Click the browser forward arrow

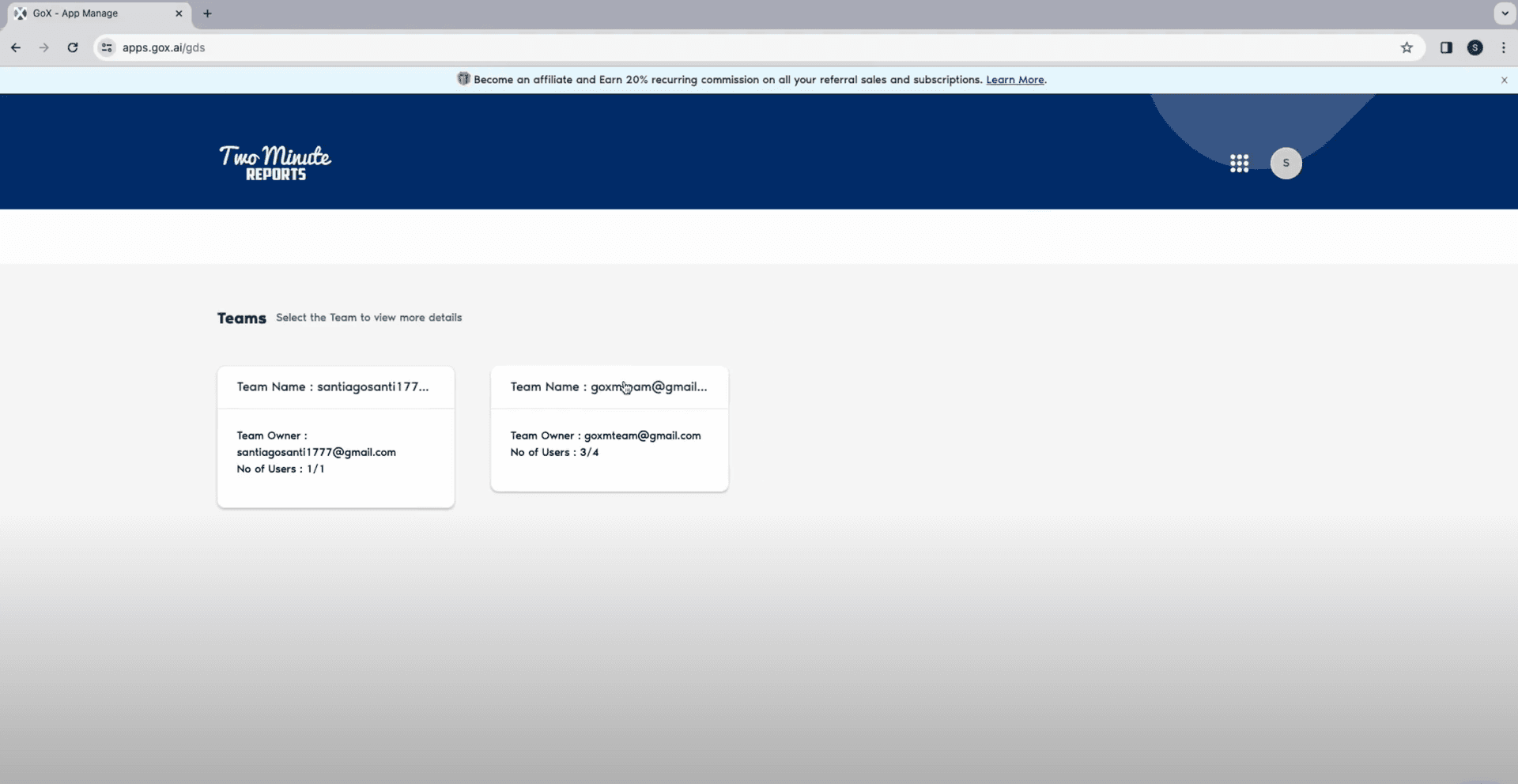coord(44,47)
